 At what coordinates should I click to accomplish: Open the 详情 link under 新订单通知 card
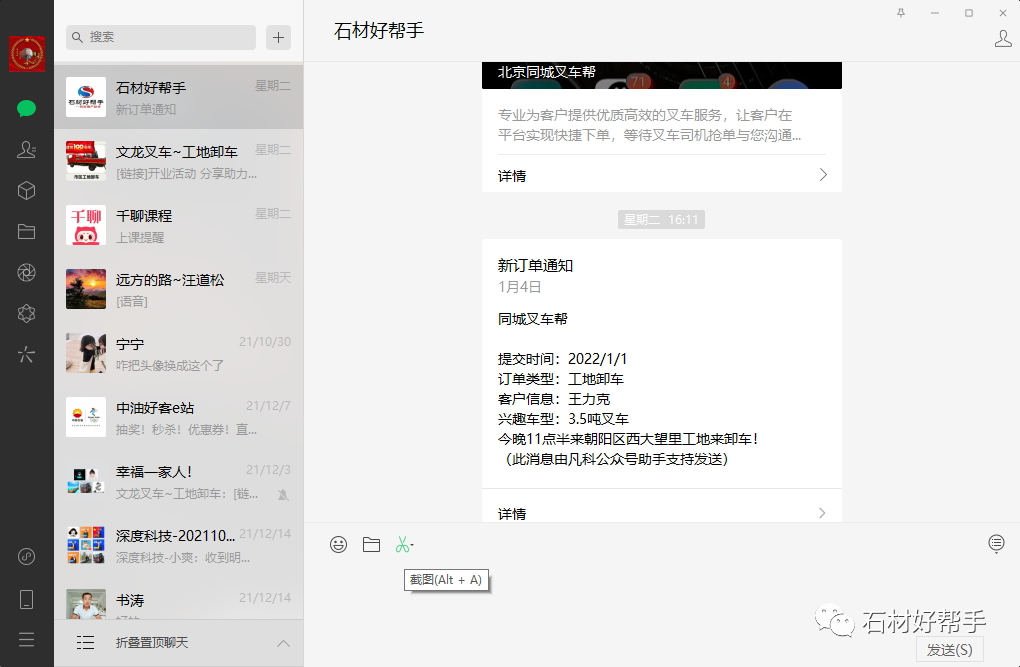tap(662, 513)
